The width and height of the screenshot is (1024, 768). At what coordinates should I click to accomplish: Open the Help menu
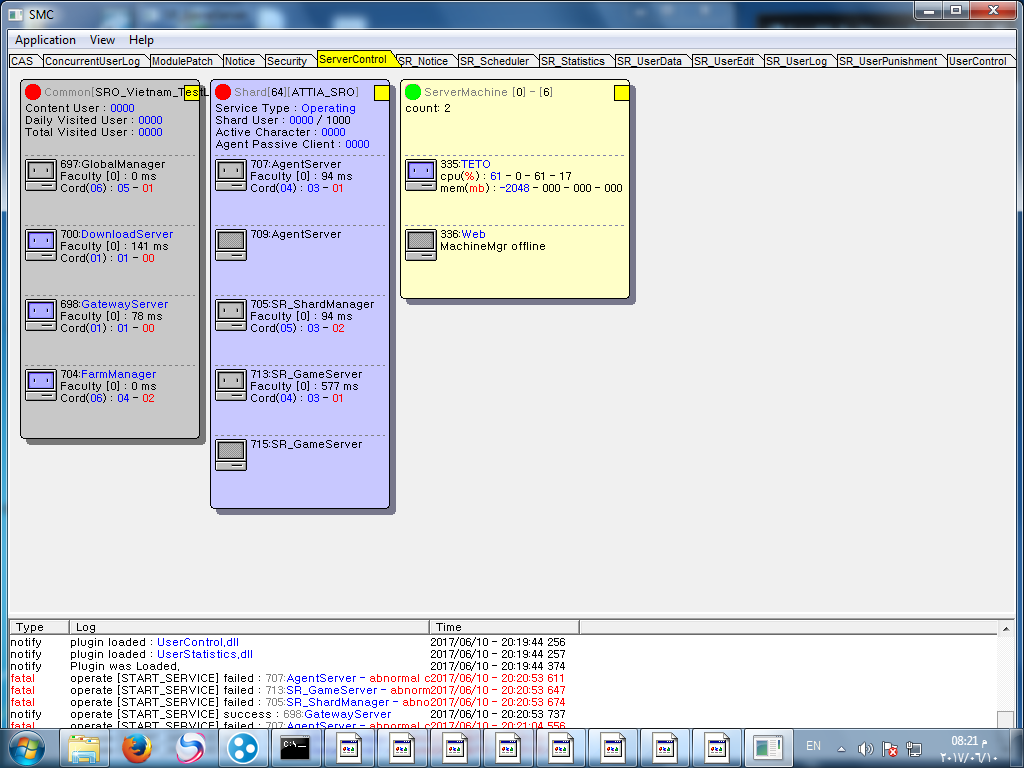click(141, 40)
